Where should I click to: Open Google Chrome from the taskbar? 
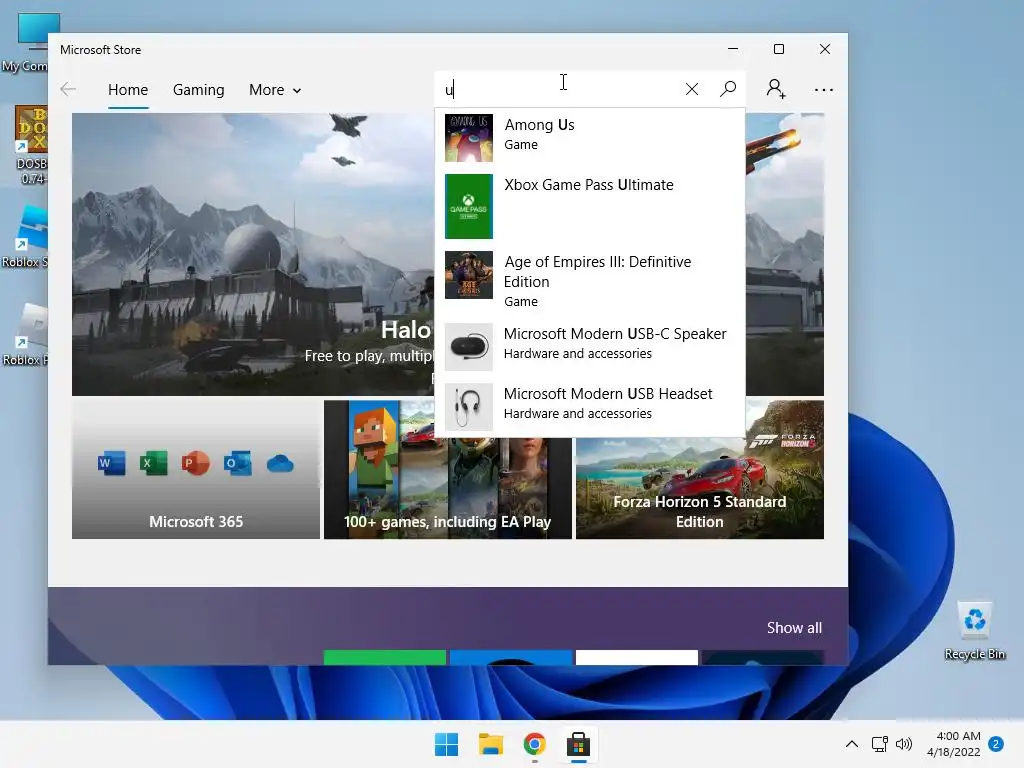point(534,744)
